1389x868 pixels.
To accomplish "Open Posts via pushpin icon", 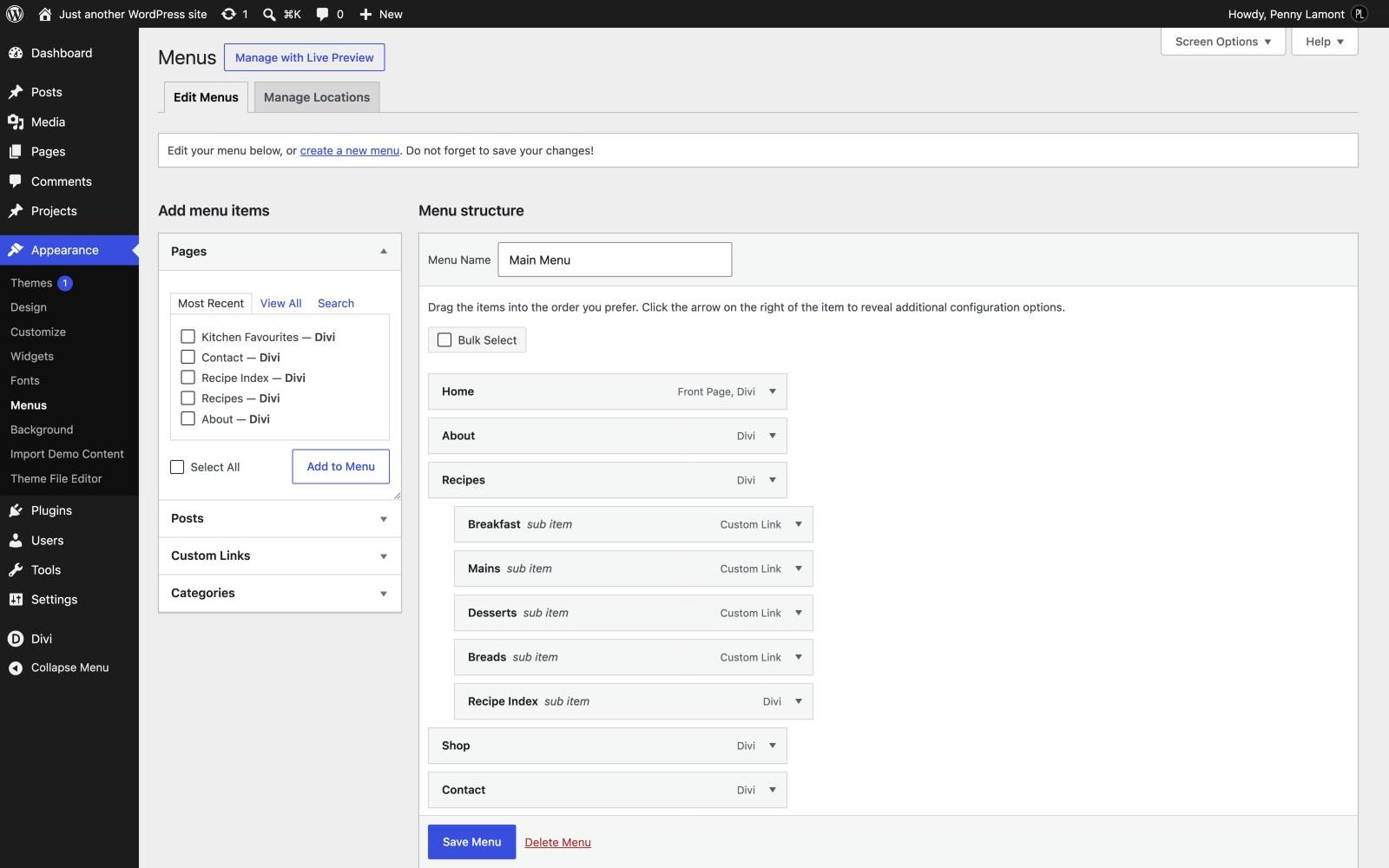I will pyautogui.click(x=16, y=92).
